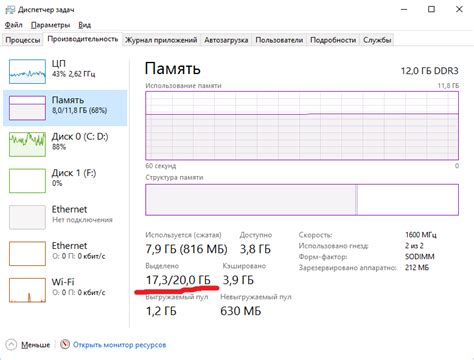This screenshot has width=474, height=360.
Task: Click the Кэшировано 3,9 ГБ value
Action: click(238, 280)
